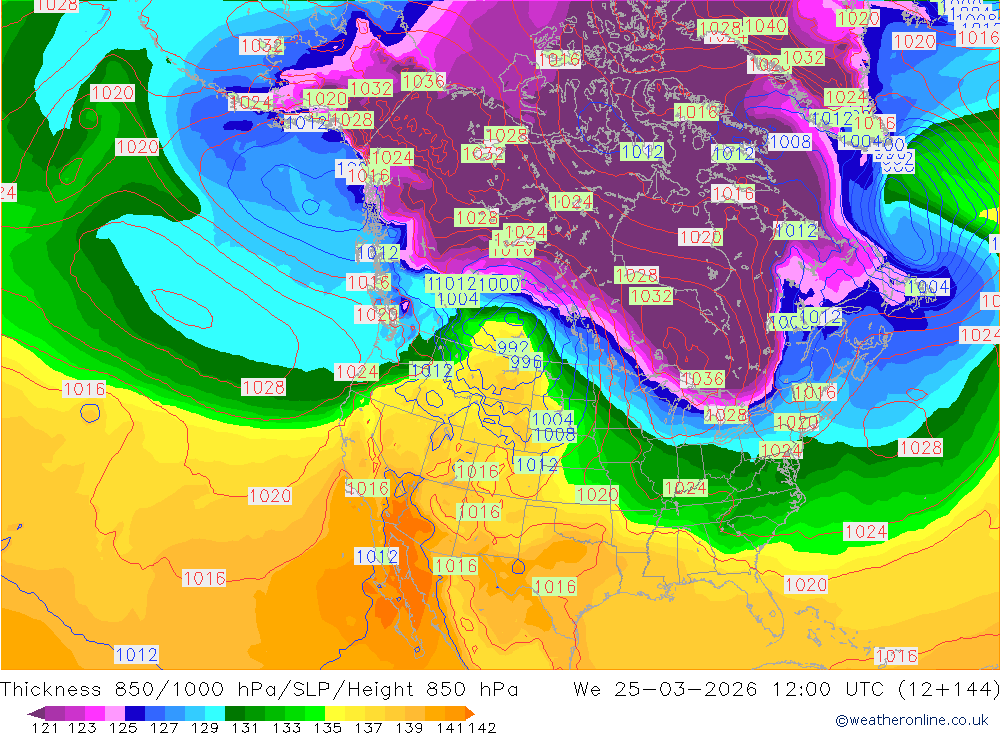This screenshot has width=1000, height=733.
Task: Pick the bright yellow legend swatch right of 135
Action: click(334, 713)
